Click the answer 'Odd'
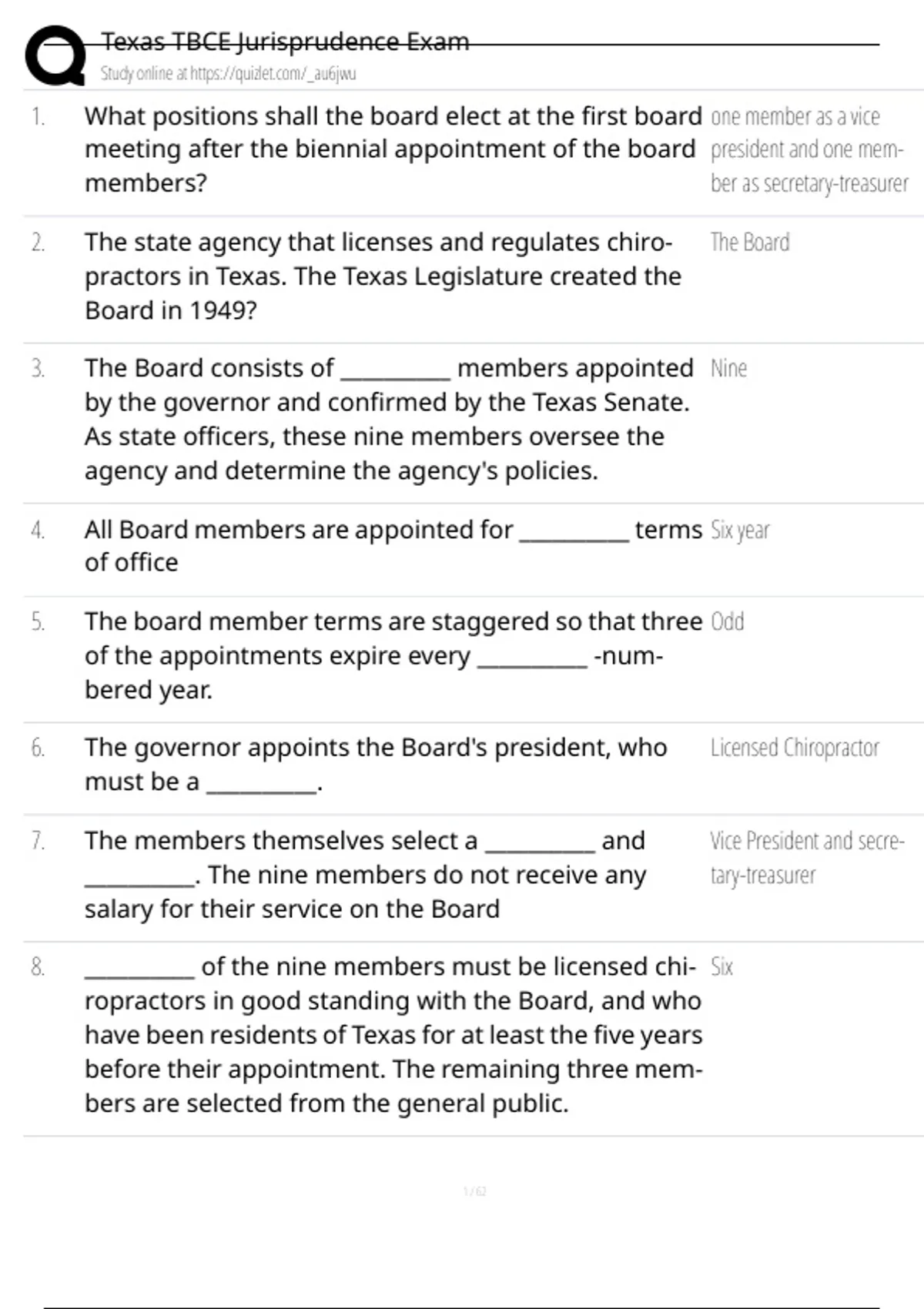Screen dimensions: 924x1309 [x=727, y=621]
